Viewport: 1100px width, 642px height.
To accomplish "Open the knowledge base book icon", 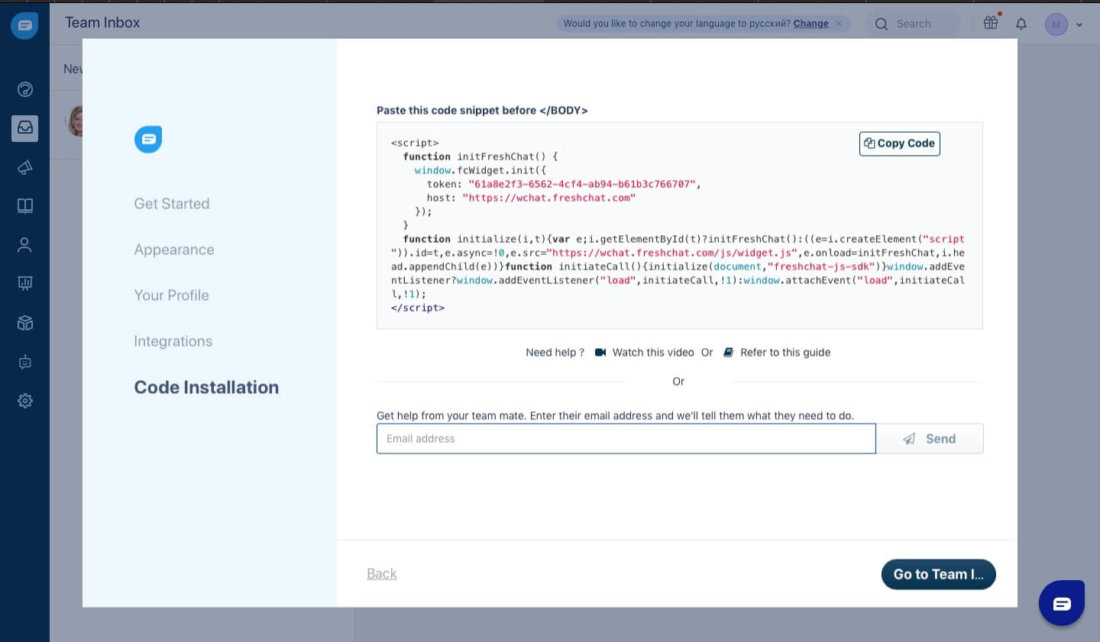I will point(25,206).
